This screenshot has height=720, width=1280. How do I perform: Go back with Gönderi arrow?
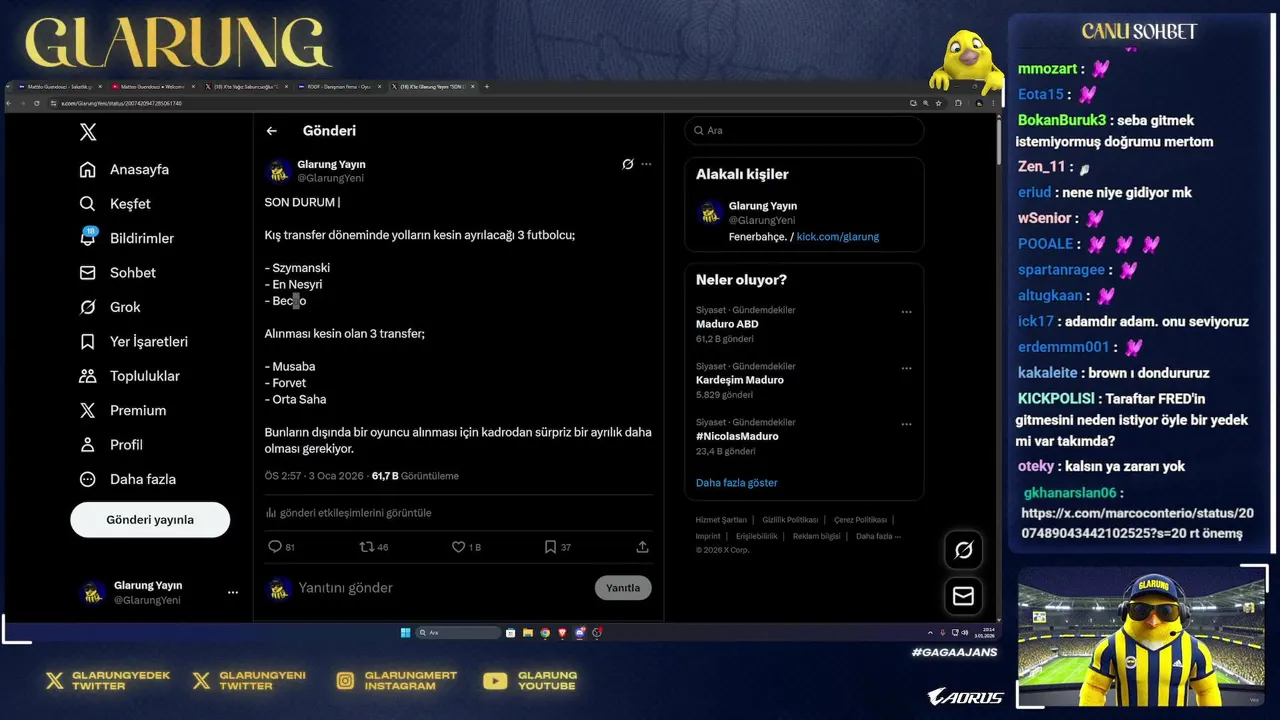point(272,131)
